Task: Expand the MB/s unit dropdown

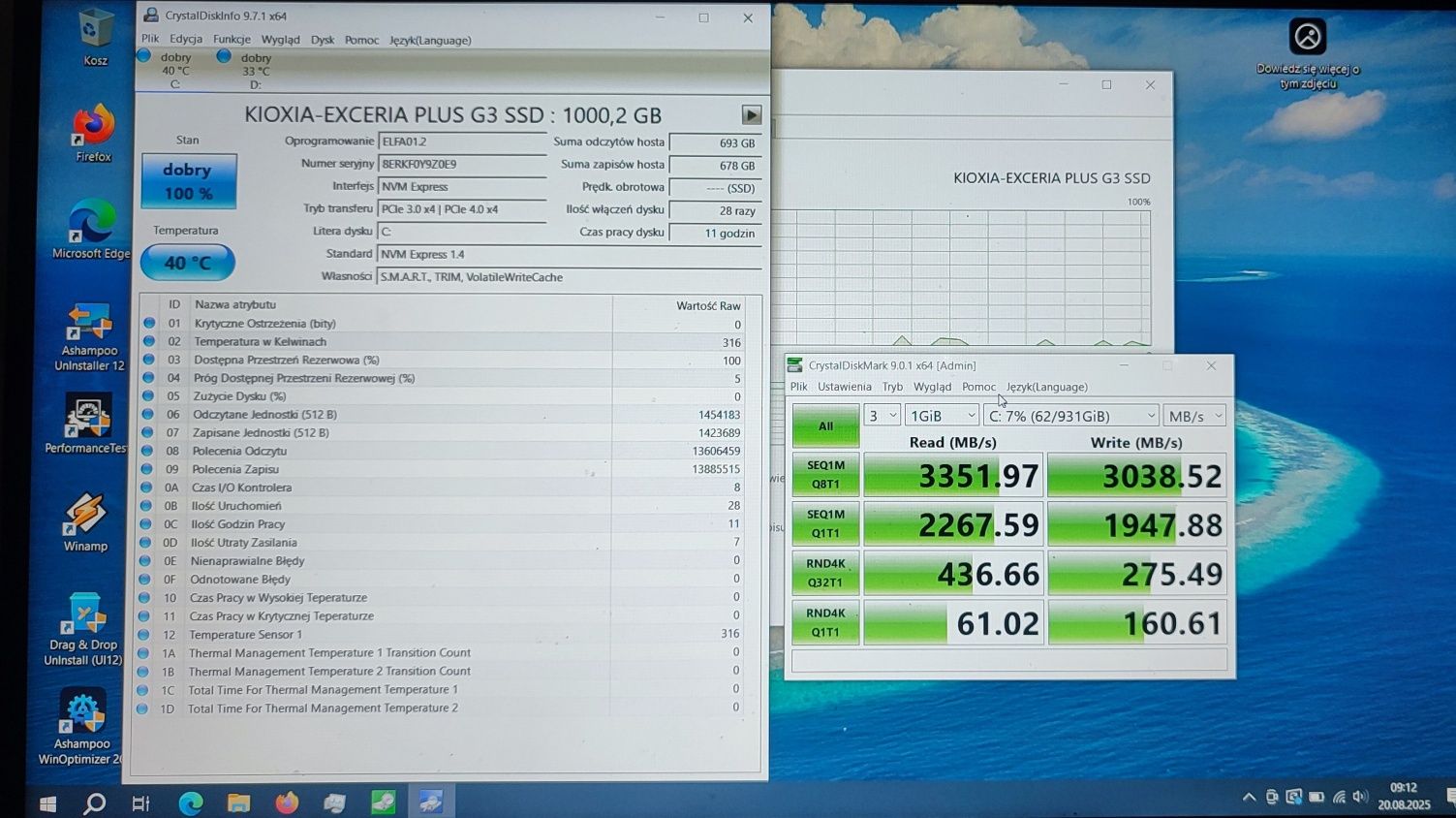Action: (x=1195, y=415)
